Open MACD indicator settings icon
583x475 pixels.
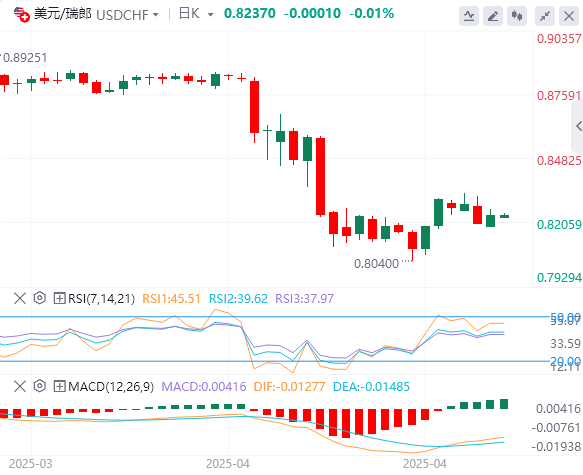39,386
